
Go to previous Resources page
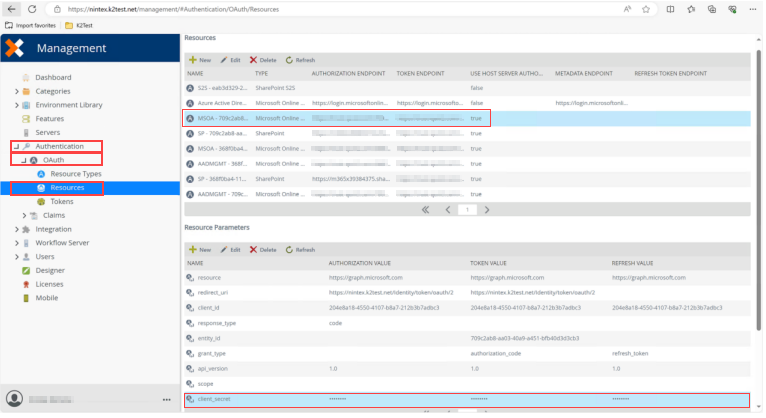click(x=447, y=209)
